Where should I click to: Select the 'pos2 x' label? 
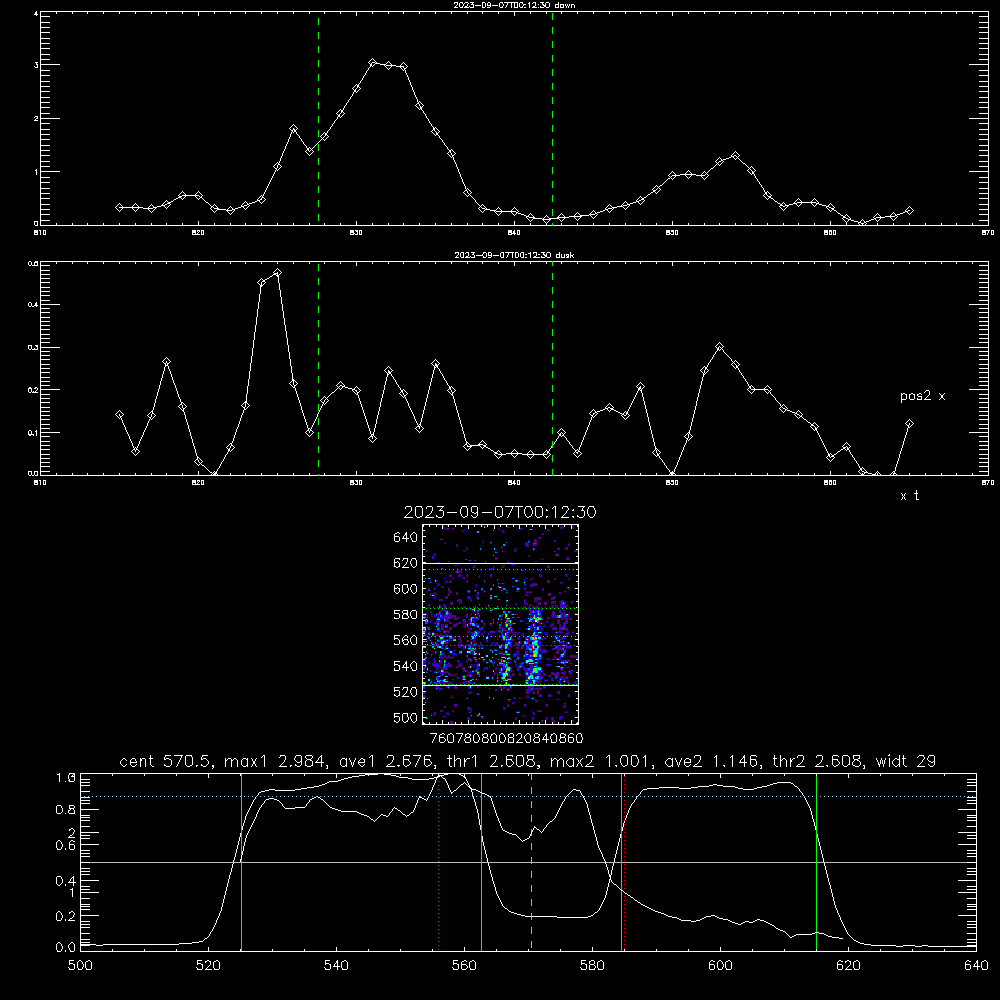point(922,396)
